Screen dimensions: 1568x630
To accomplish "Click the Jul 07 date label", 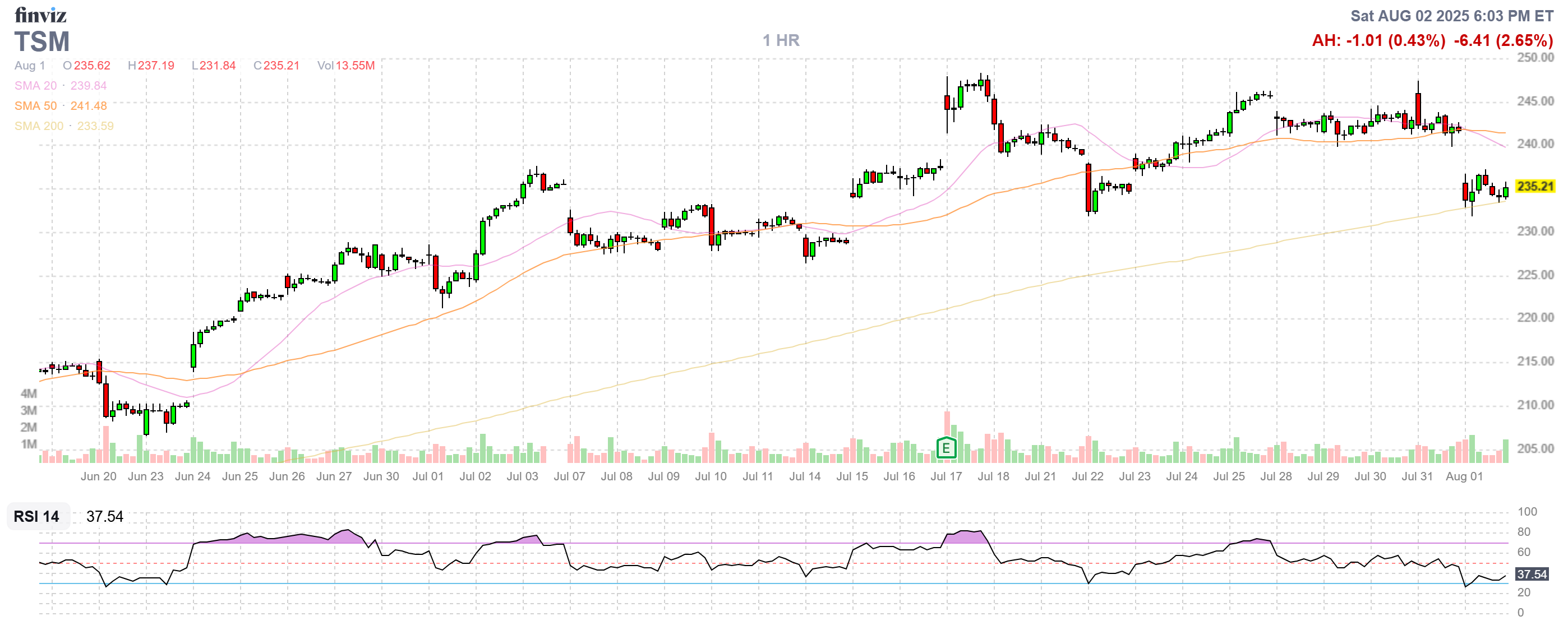I will (569, 476).
